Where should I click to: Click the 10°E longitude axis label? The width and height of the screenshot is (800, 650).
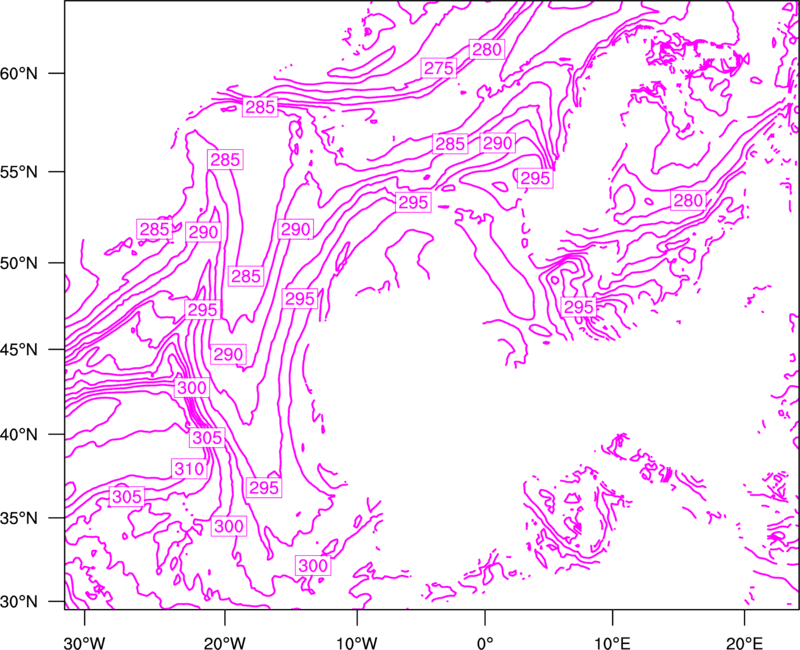pos(612,643)
